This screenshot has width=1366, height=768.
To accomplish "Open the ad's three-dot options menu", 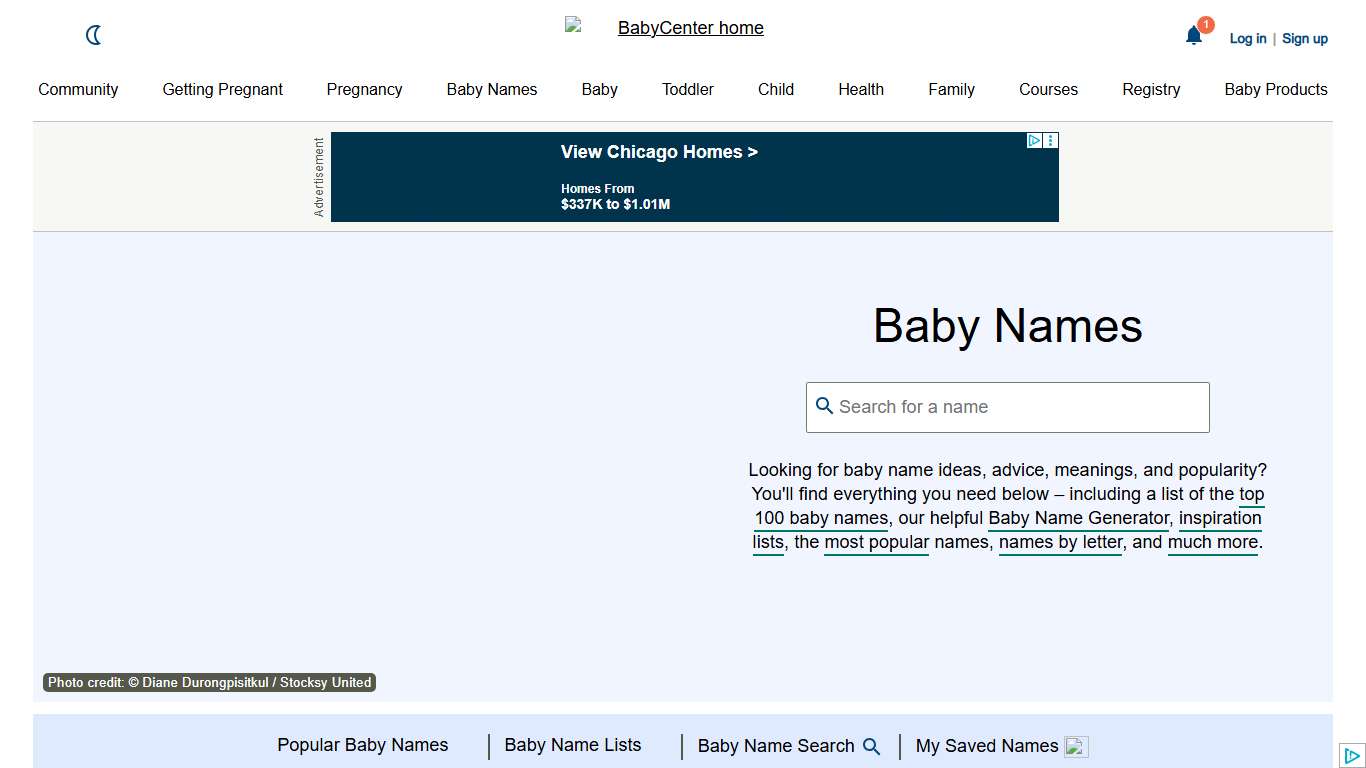I will [x=1049, y=140].
